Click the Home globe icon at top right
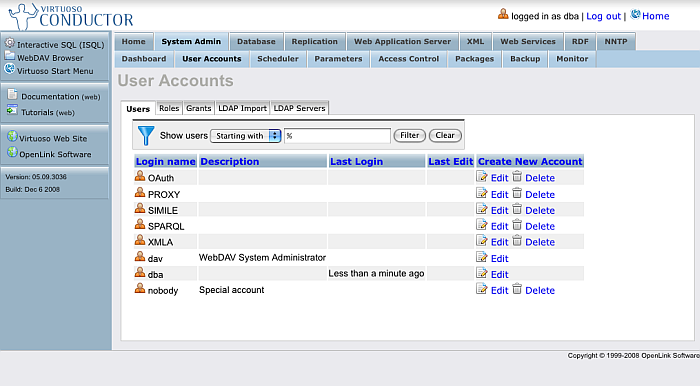The height and width of the screenshot is (386, 700). click(635, 15)
